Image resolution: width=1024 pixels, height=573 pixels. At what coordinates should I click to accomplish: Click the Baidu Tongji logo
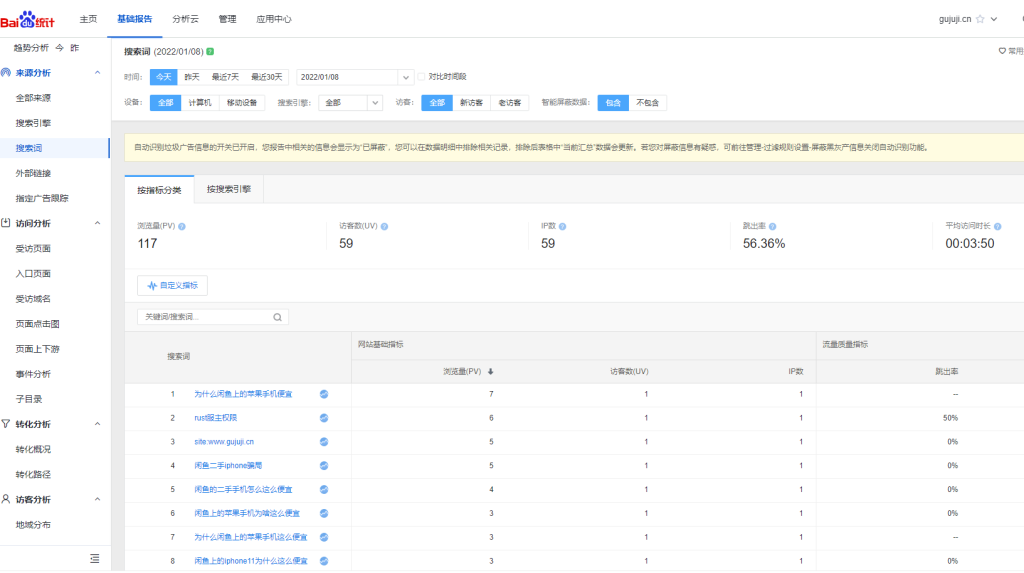[x=27, y=20]
